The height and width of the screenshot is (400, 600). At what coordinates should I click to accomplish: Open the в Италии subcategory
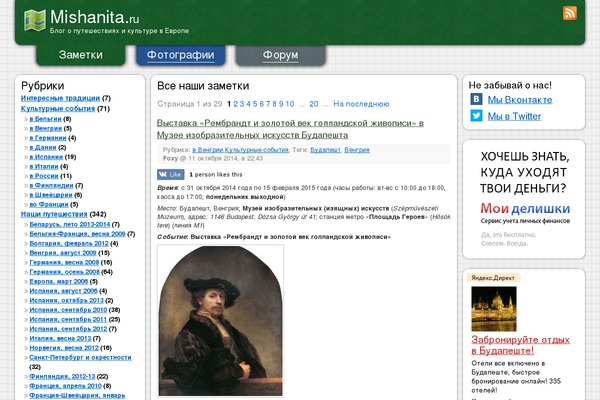pos(44,167)
